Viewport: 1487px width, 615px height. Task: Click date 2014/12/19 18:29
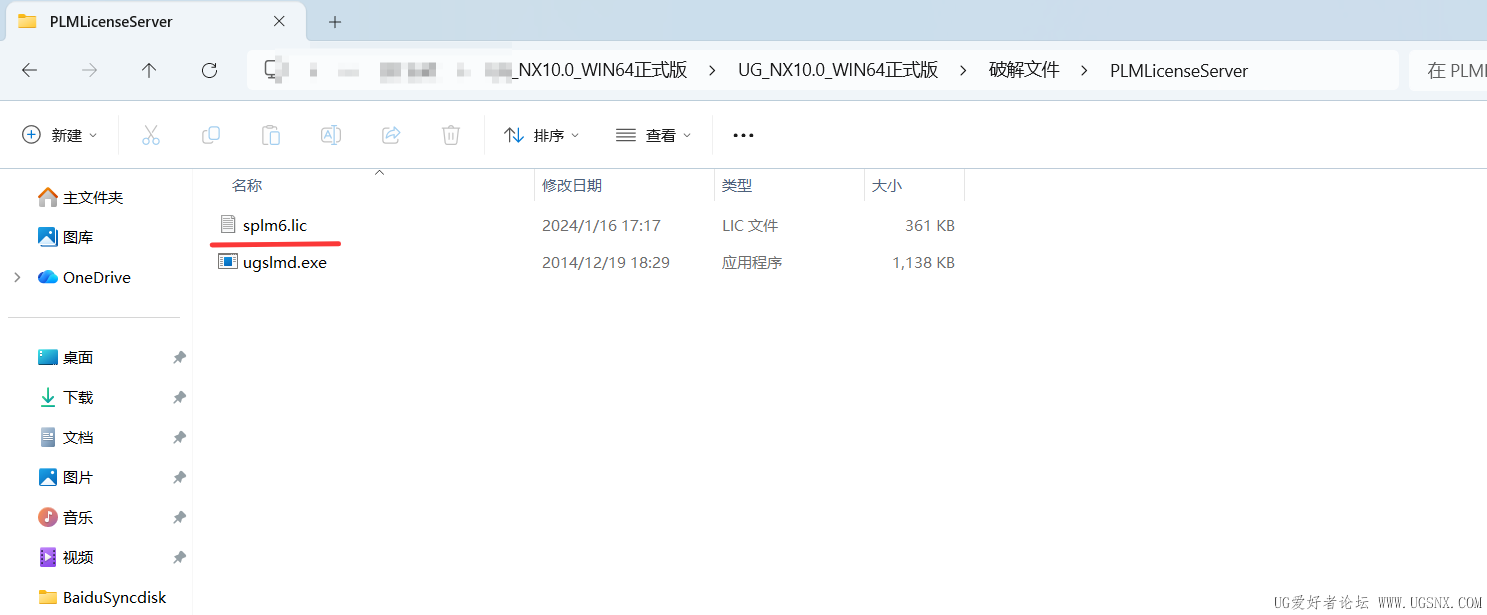coord(606,263)
